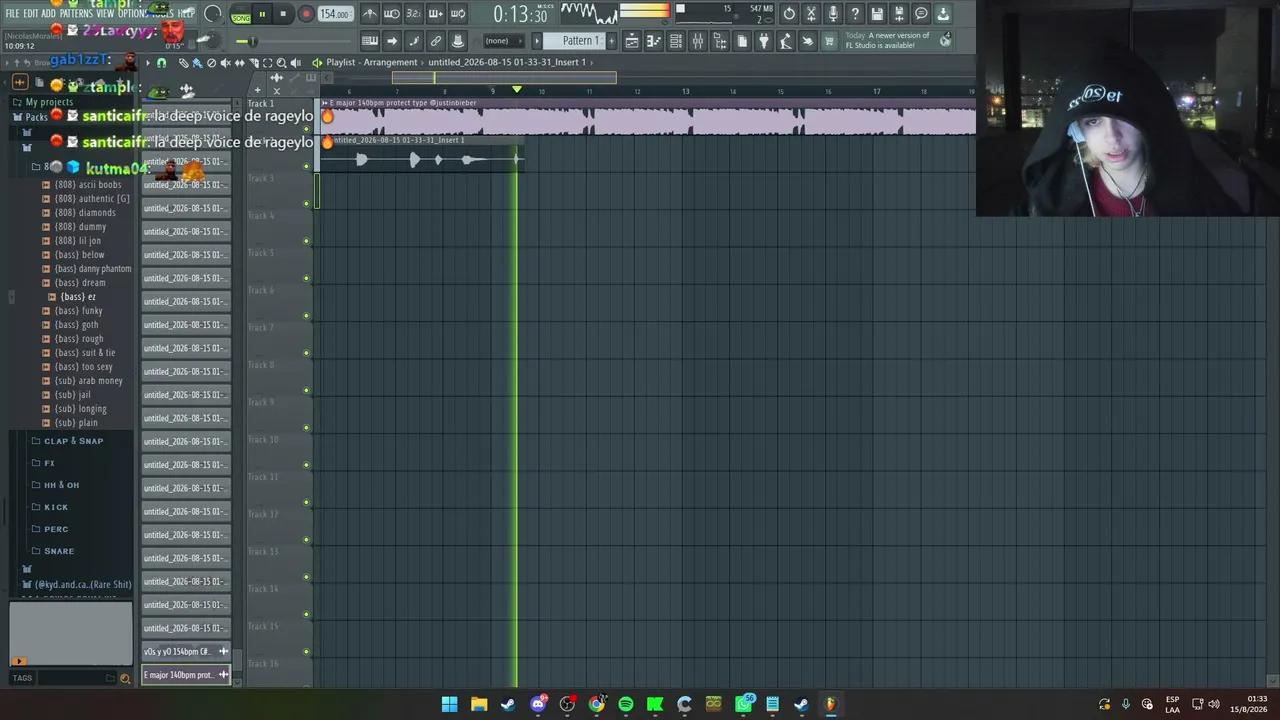
Task: Open Spotify from the taskbar
Action: [x=626, y=704]
